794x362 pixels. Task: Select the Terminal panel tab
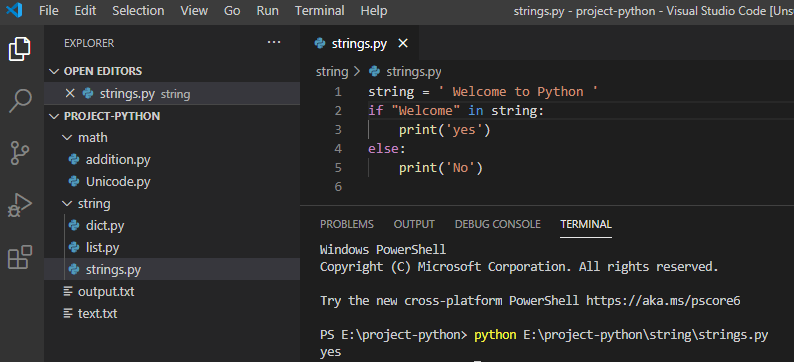click(586, 224)
